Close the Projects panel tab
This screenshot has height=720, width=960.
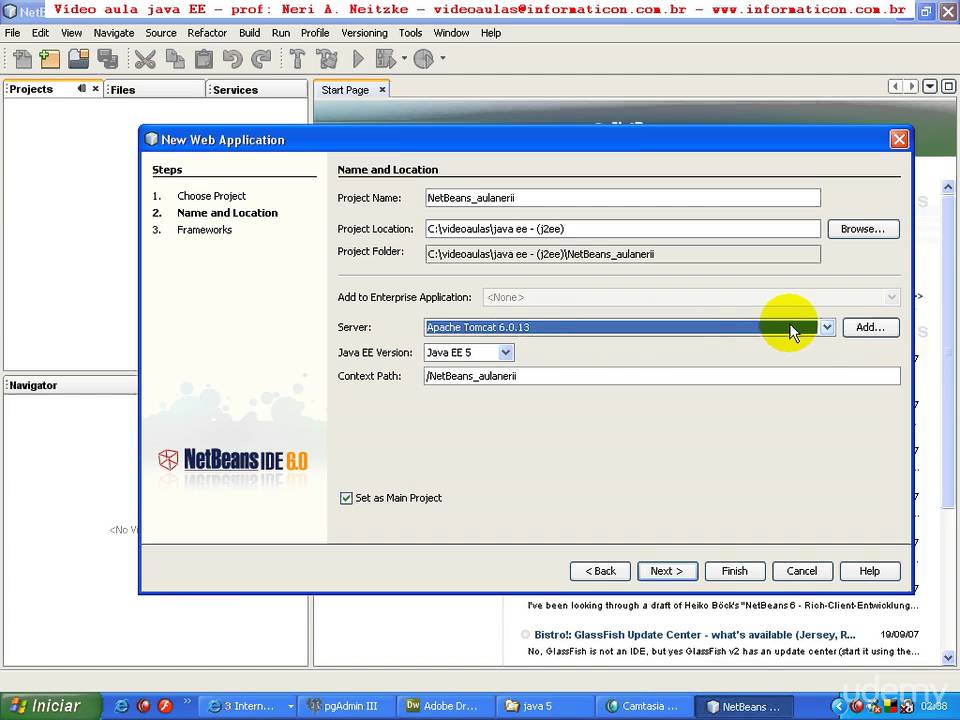[x=96, y=89]
